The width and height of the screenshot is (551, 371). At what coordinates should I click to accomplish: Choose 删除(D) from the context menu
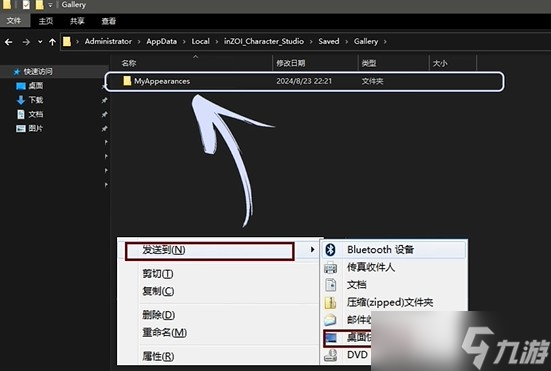click(x=158, y=315)
